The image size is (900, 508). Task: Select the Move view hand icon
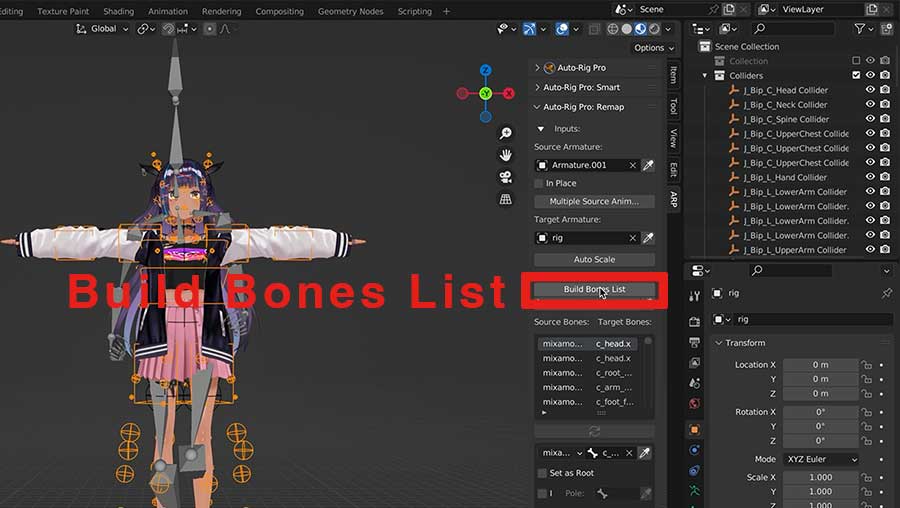click(506, 155)
